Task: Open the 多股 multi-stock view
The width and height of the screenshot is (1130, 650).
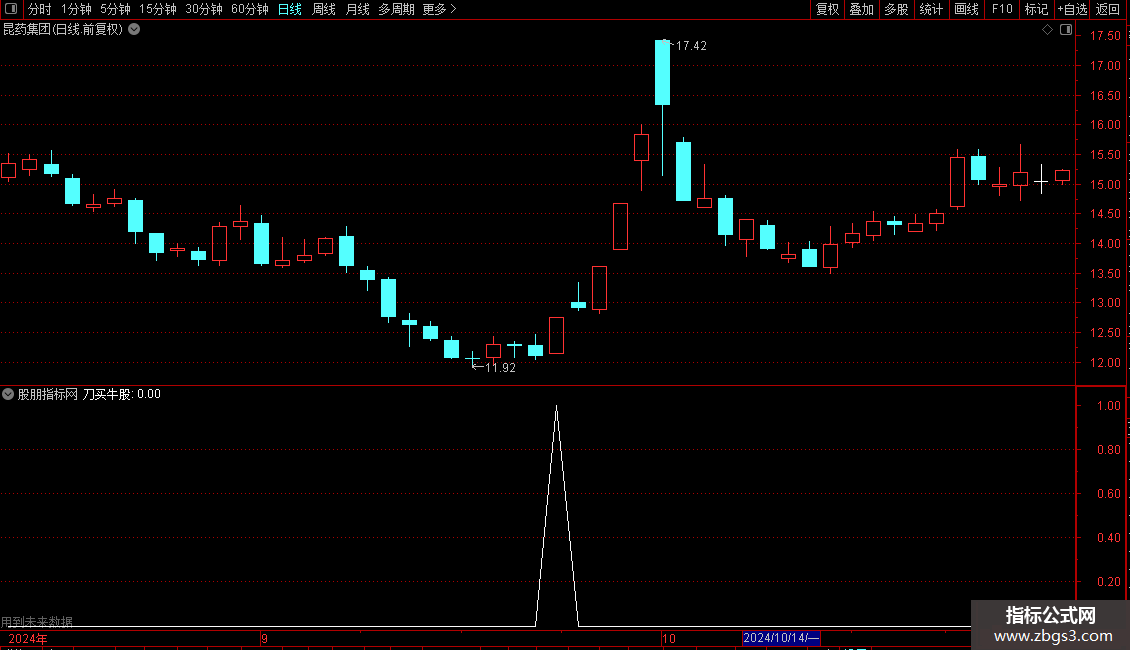Action: 896,9
